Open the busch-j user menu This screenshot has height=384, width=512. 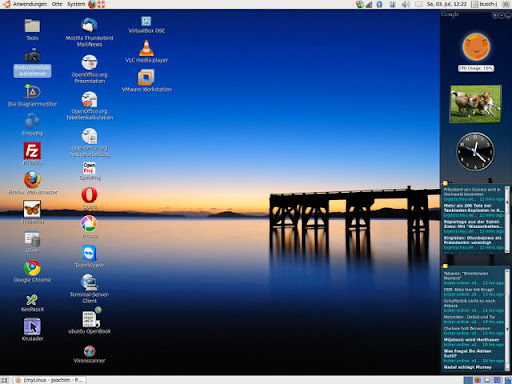[x=484, y=4]
